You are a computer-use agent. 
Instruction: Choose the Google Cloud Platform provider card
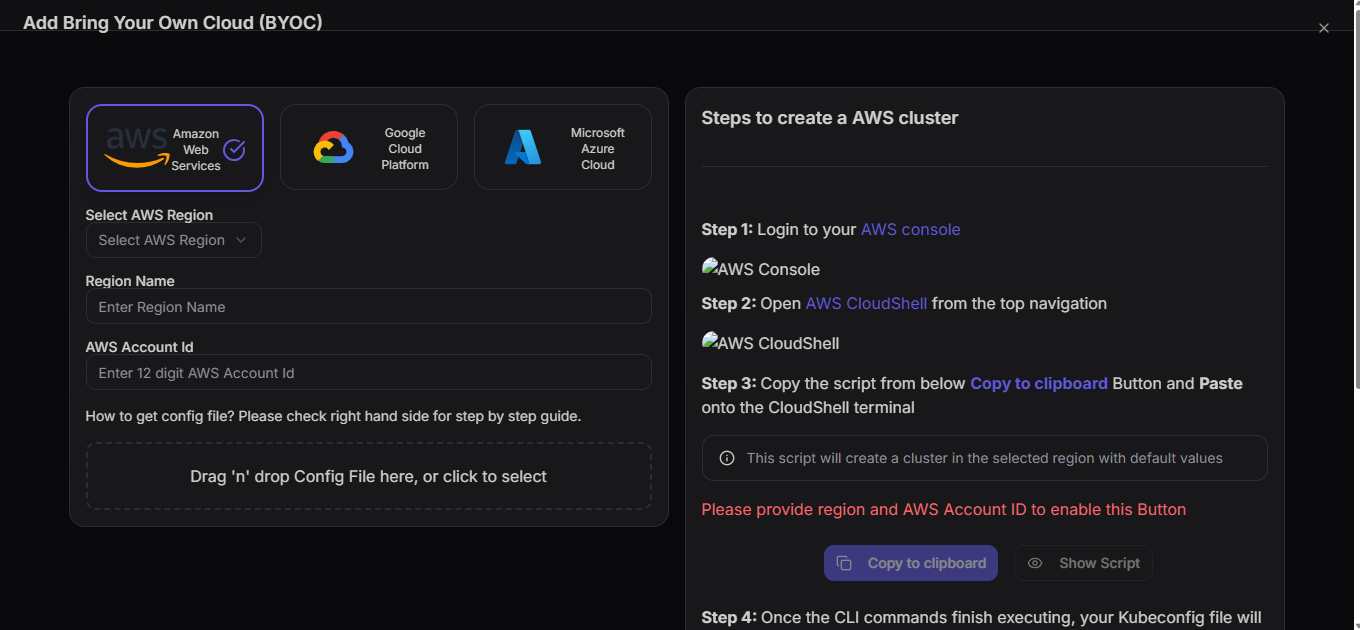(369, 148)
